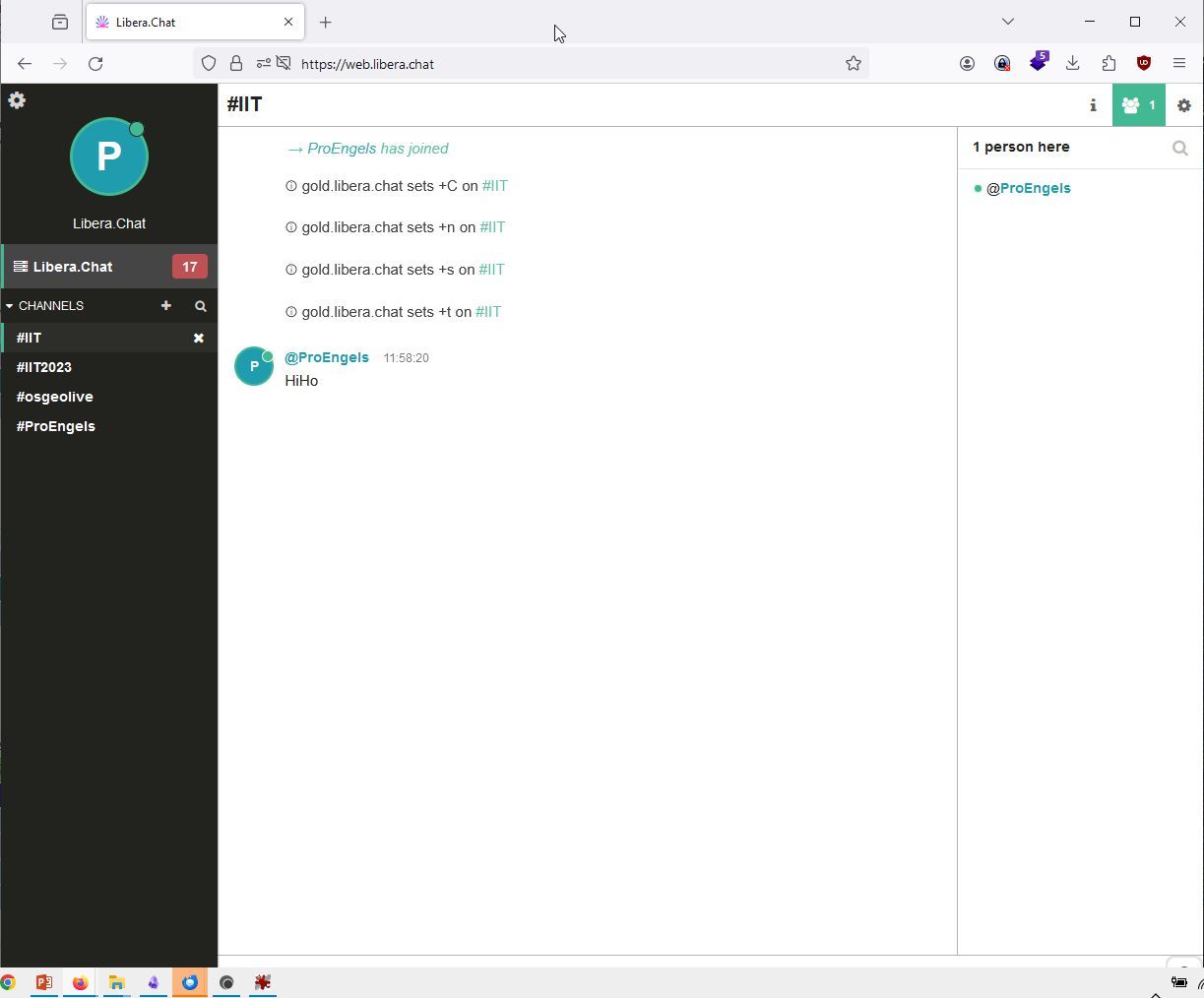Open the 17 unread messages badge

(189, 267)
